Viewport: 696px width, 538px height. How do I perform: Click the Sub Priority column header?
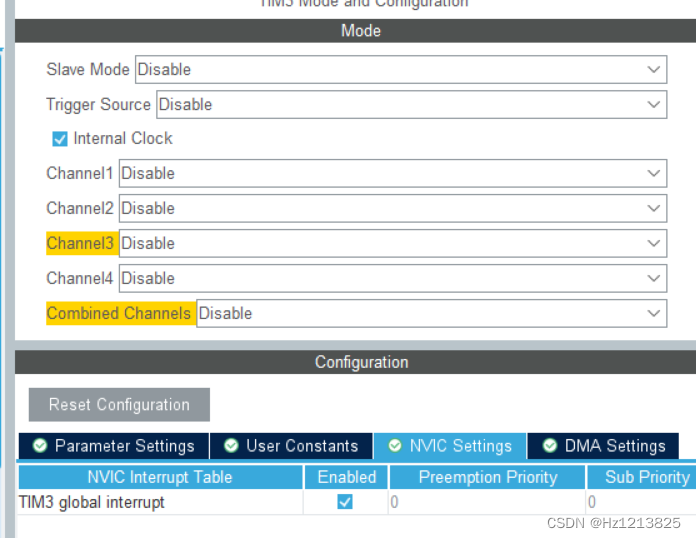click(x=642, y=477)
